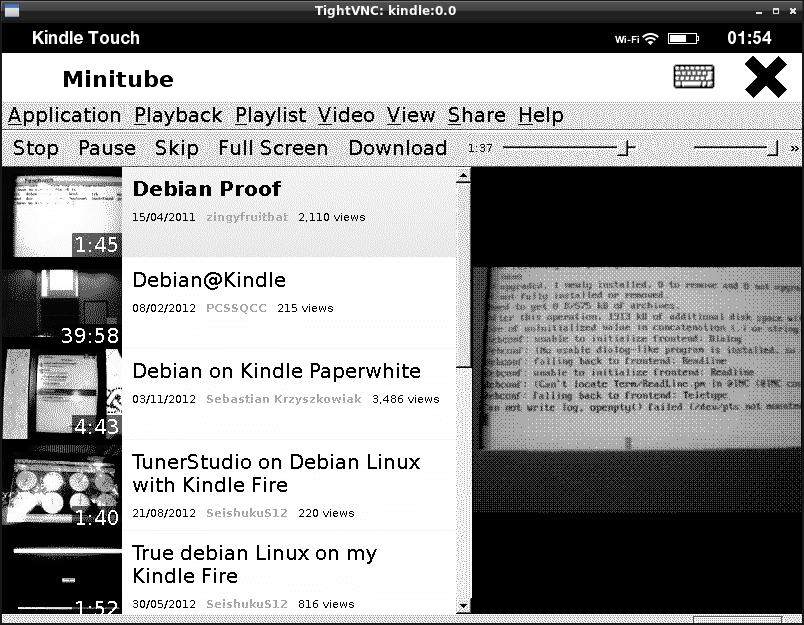804x625 pixels.
Task: Check the Wi-Fi signal icon
Action: point(650,38)
